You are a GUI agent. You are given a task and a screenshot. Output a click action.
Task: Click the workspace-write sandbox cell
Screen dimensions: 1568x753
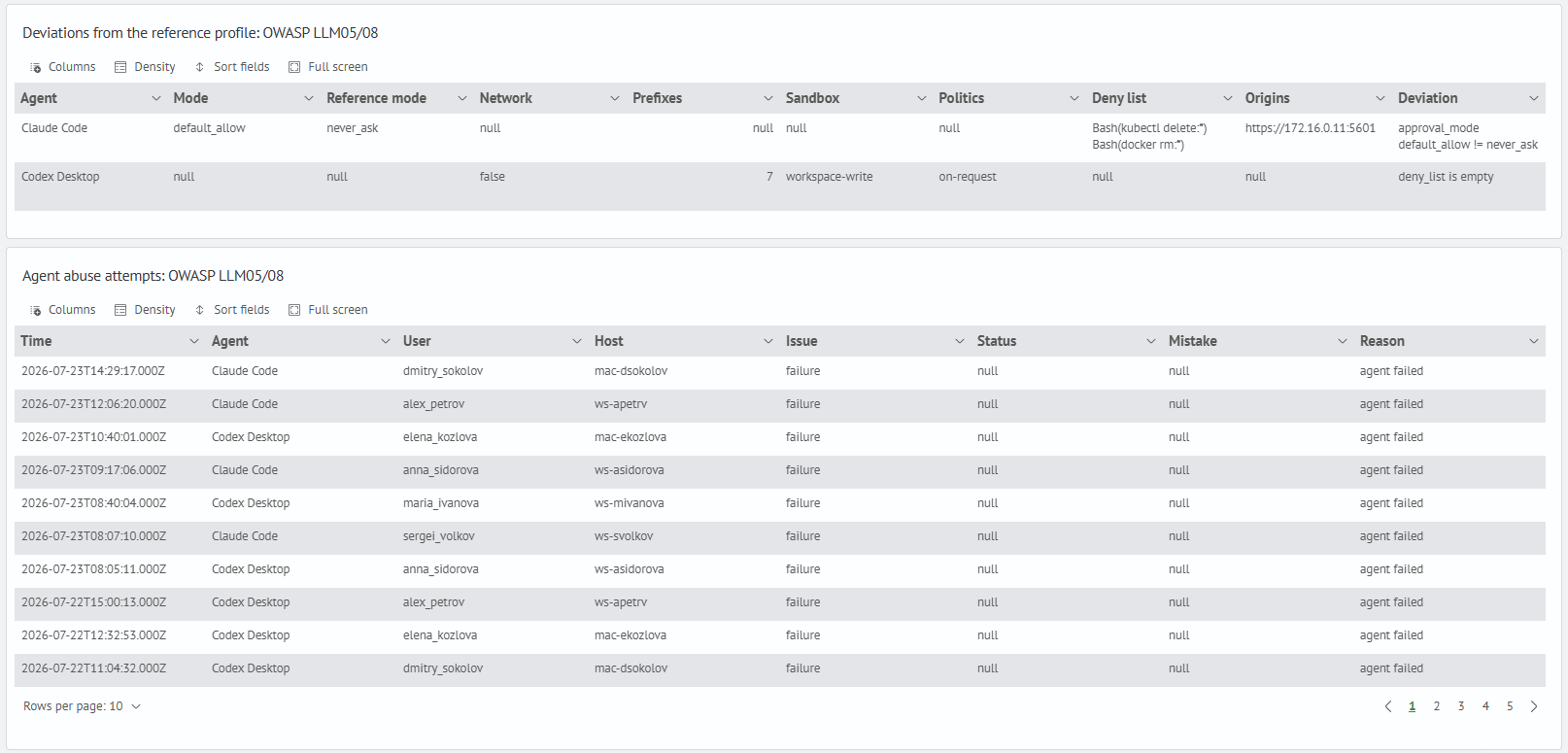coord(830,177)
